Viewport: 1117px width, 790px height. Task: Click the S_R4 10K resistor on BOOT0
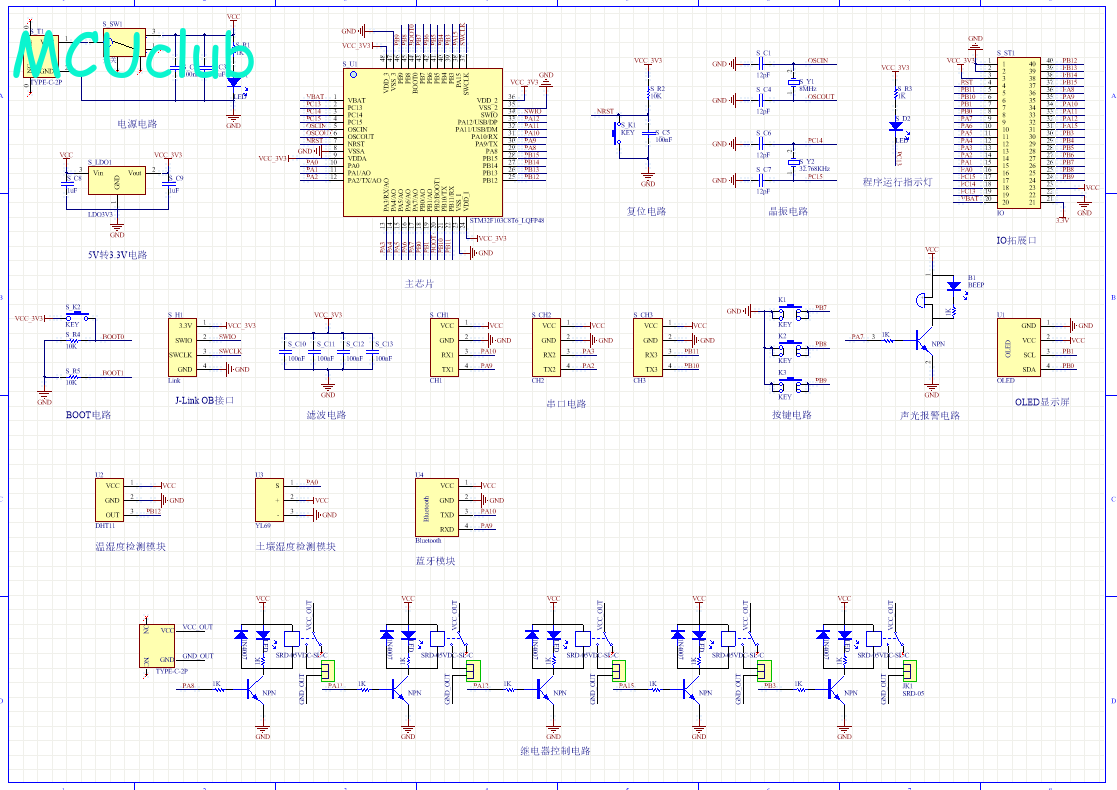(72, 341)
